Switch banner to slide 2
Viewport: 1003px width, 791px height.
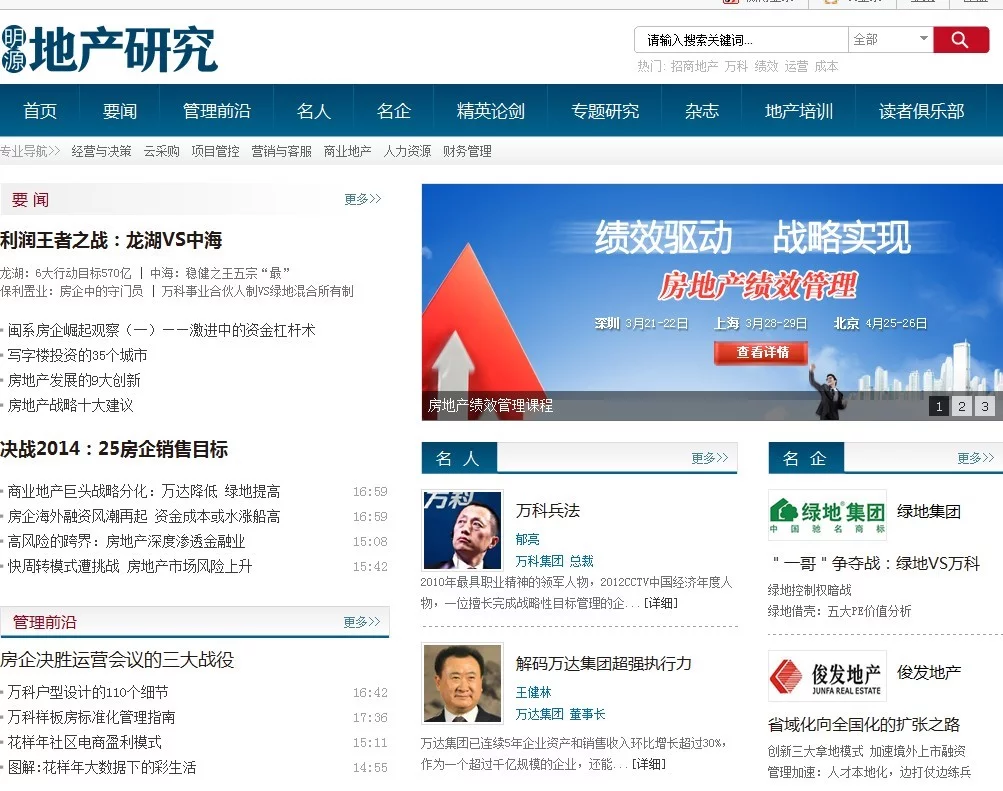(x=961, y=406)
